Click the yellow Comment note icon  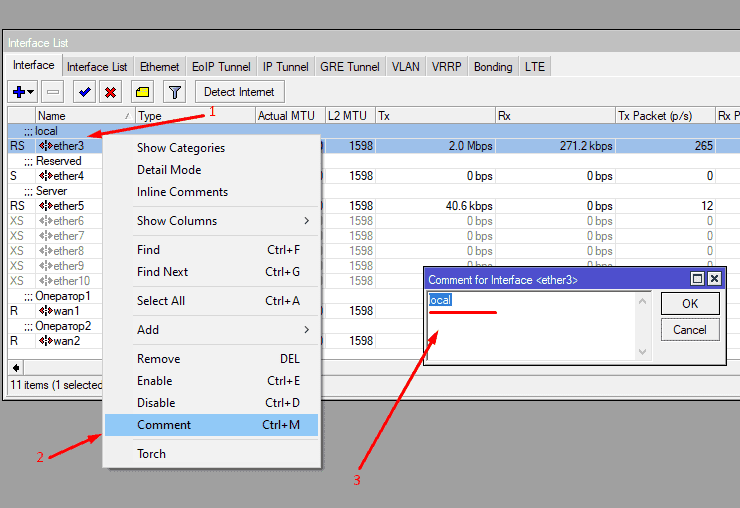point(143,92)
